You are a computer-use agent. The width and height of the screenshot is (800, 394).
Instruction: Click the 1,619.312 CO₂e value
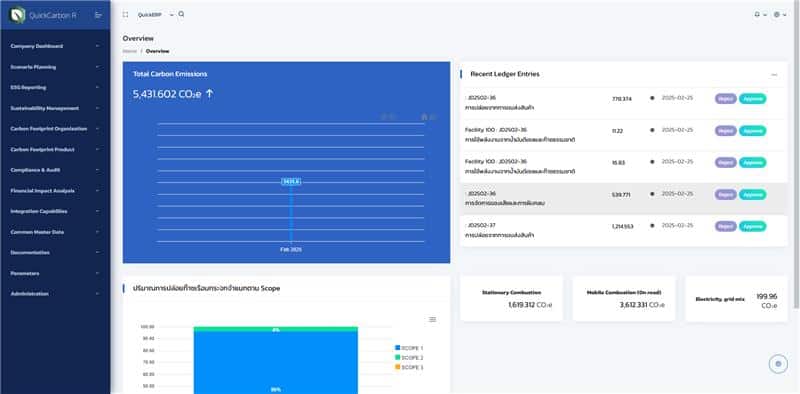tap(530, 305)
